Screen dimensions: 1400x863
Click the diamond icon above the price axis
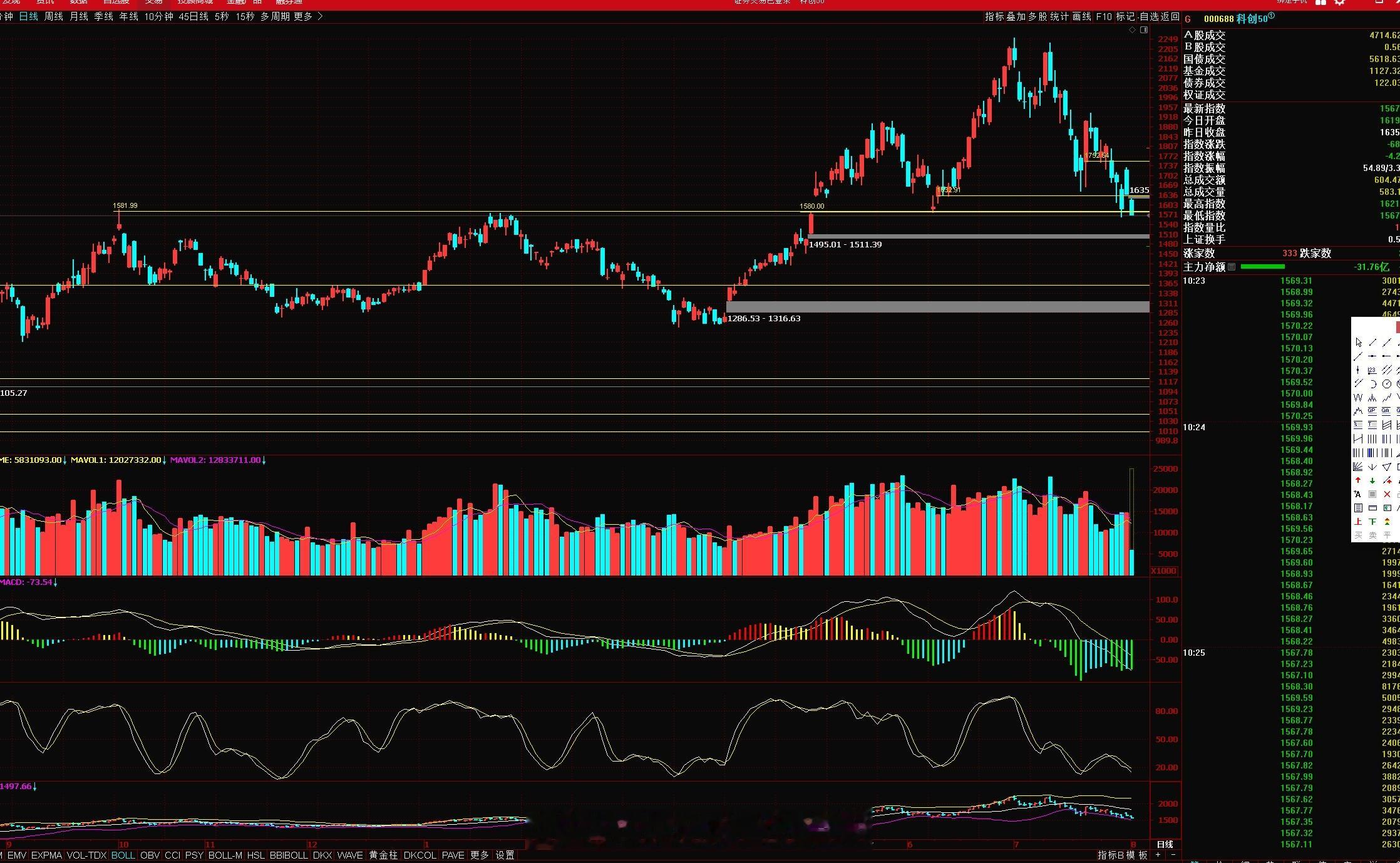tap(1132, 29)
